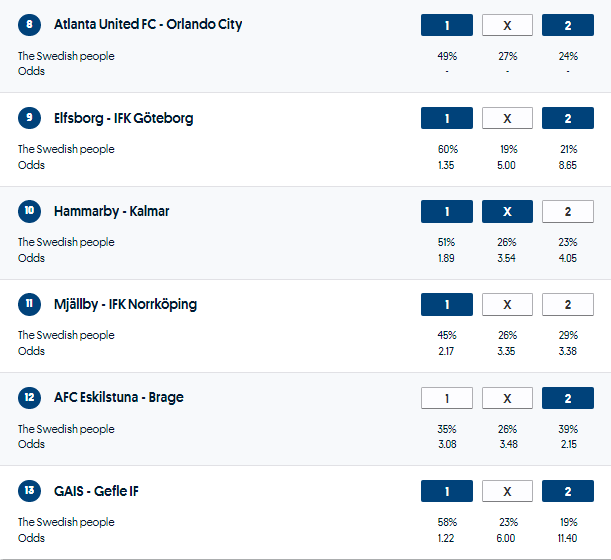
Task: Toggle 1 for Mjällby - IFK Norrköping
Action: coord(446,304)
